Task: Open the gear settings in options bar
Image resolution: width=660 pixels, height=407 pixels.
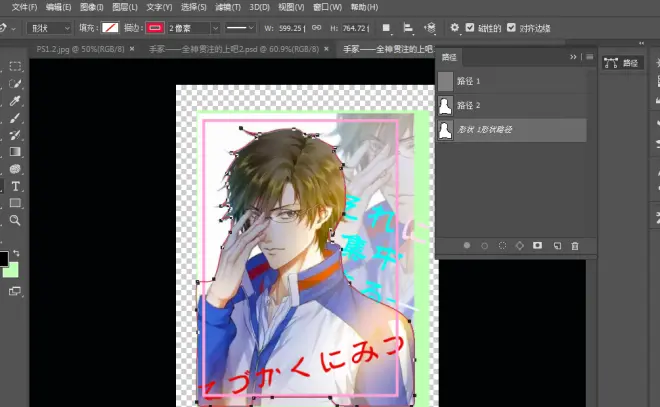Action: tap(454, 28)
